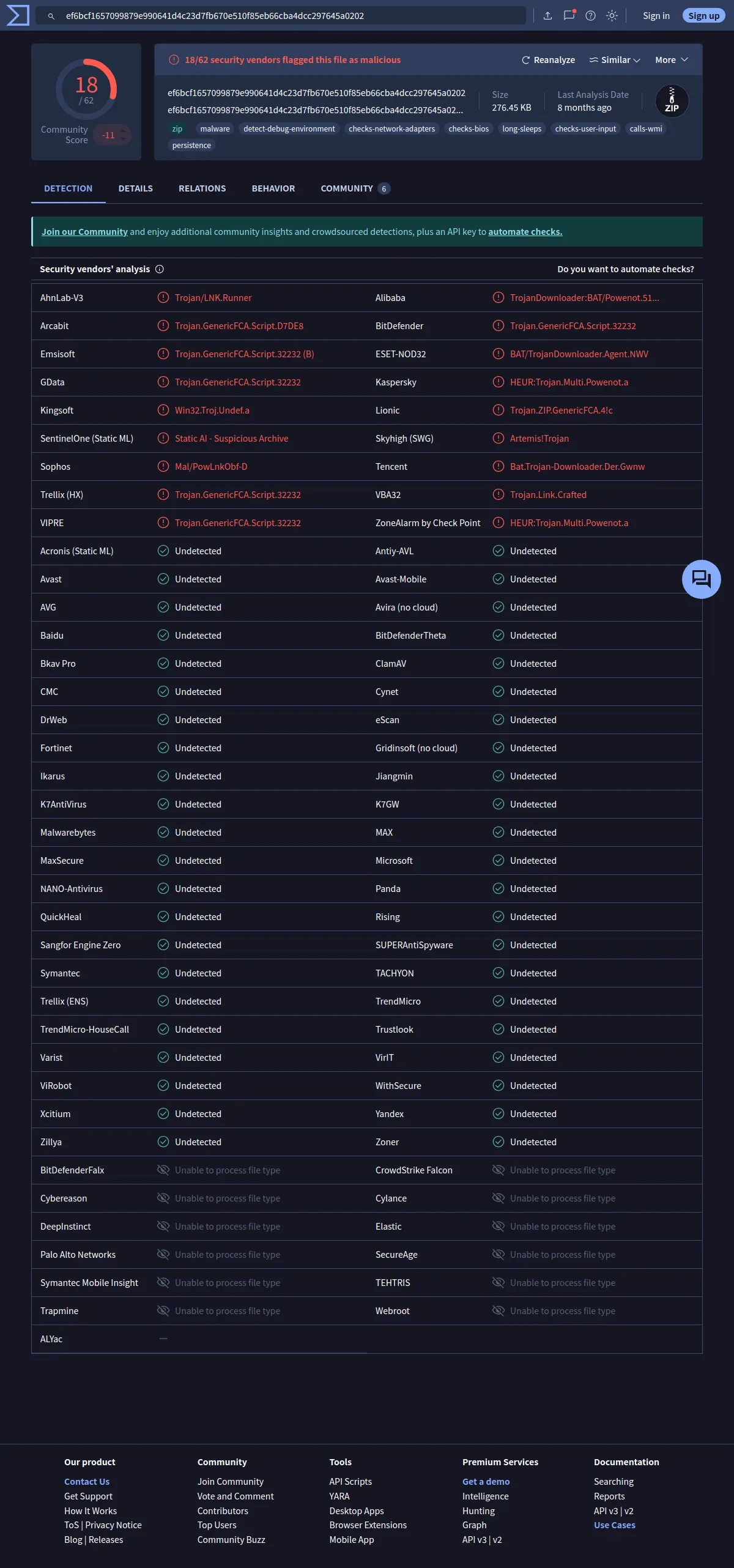Viewport: 734px width, 1568px height.
Task: Click the warning icon in the ESET-NOD32 row
Action: coord(499,354)
